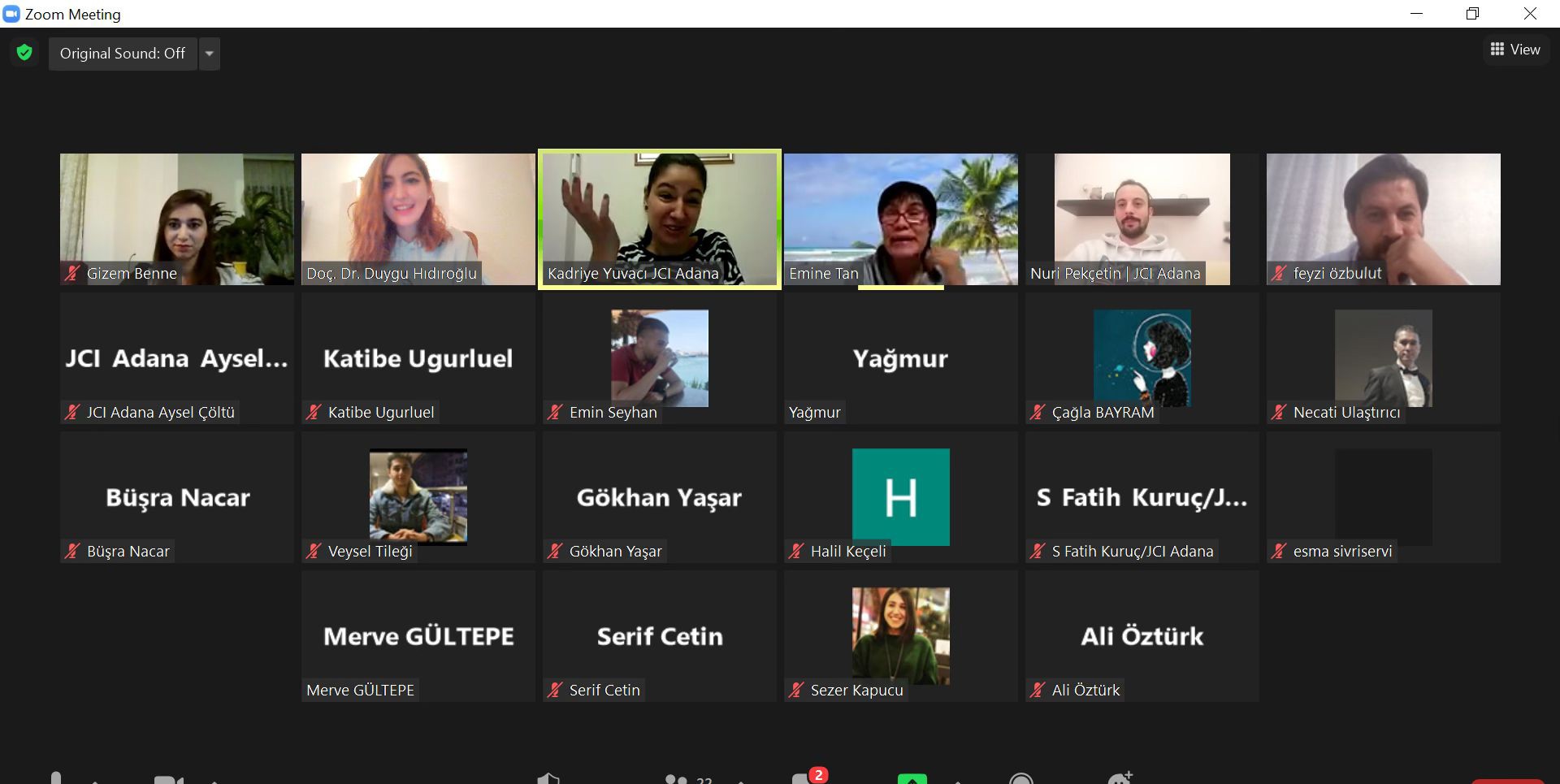Click Sezer Kapucu's profile photo
Screen dimensions: 1560x784
click(901, 636)
